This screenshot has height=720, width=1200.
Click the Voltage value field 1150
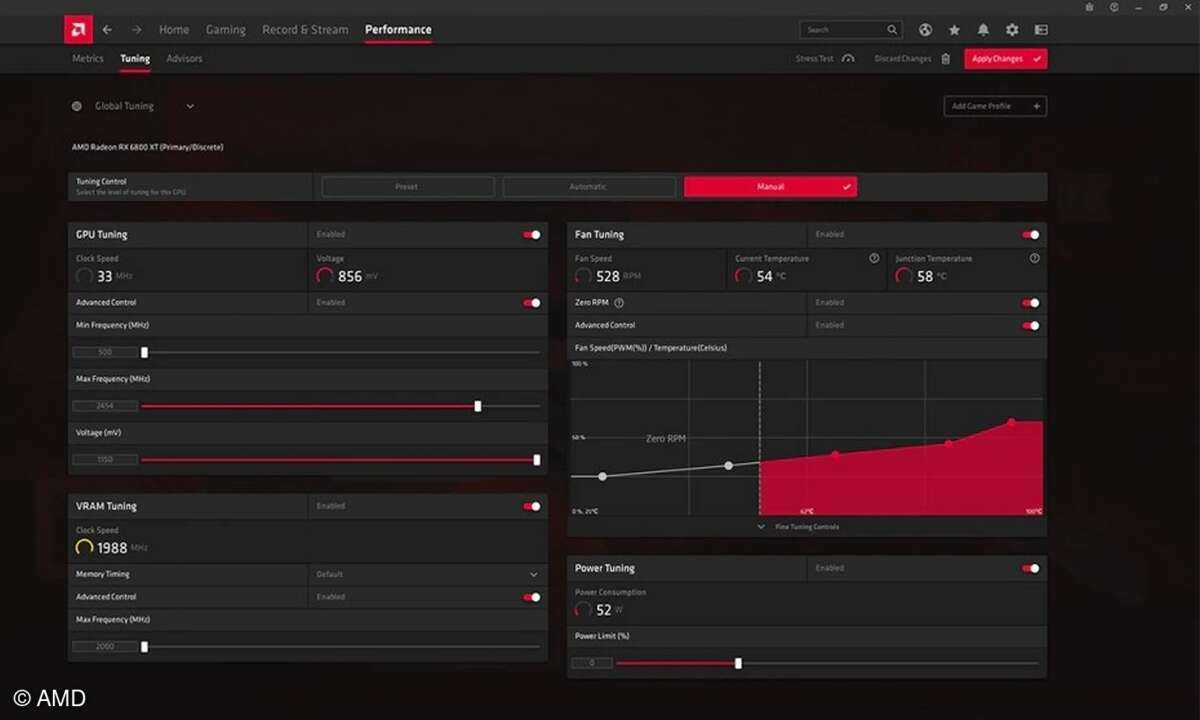tap(105, 460)
